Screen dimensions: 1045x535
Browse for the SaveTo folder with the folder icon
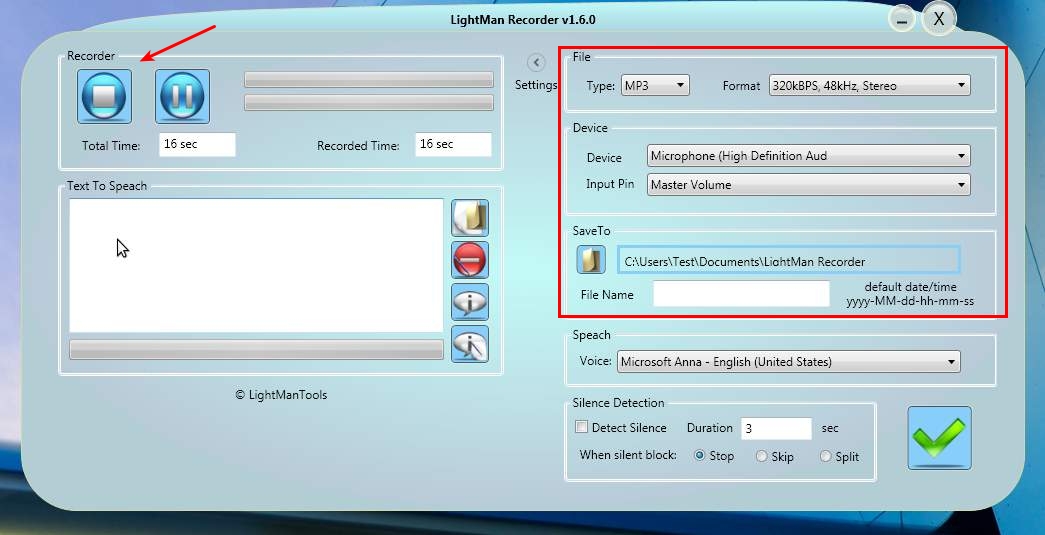coord(591,260)
